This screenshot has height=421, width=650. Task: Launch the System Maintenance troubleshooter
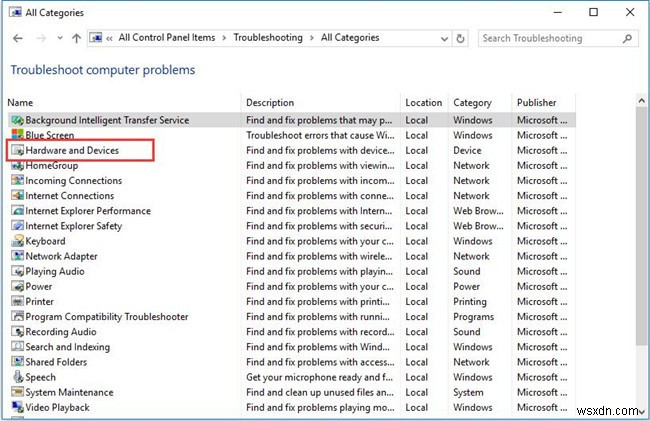point(70,392)
